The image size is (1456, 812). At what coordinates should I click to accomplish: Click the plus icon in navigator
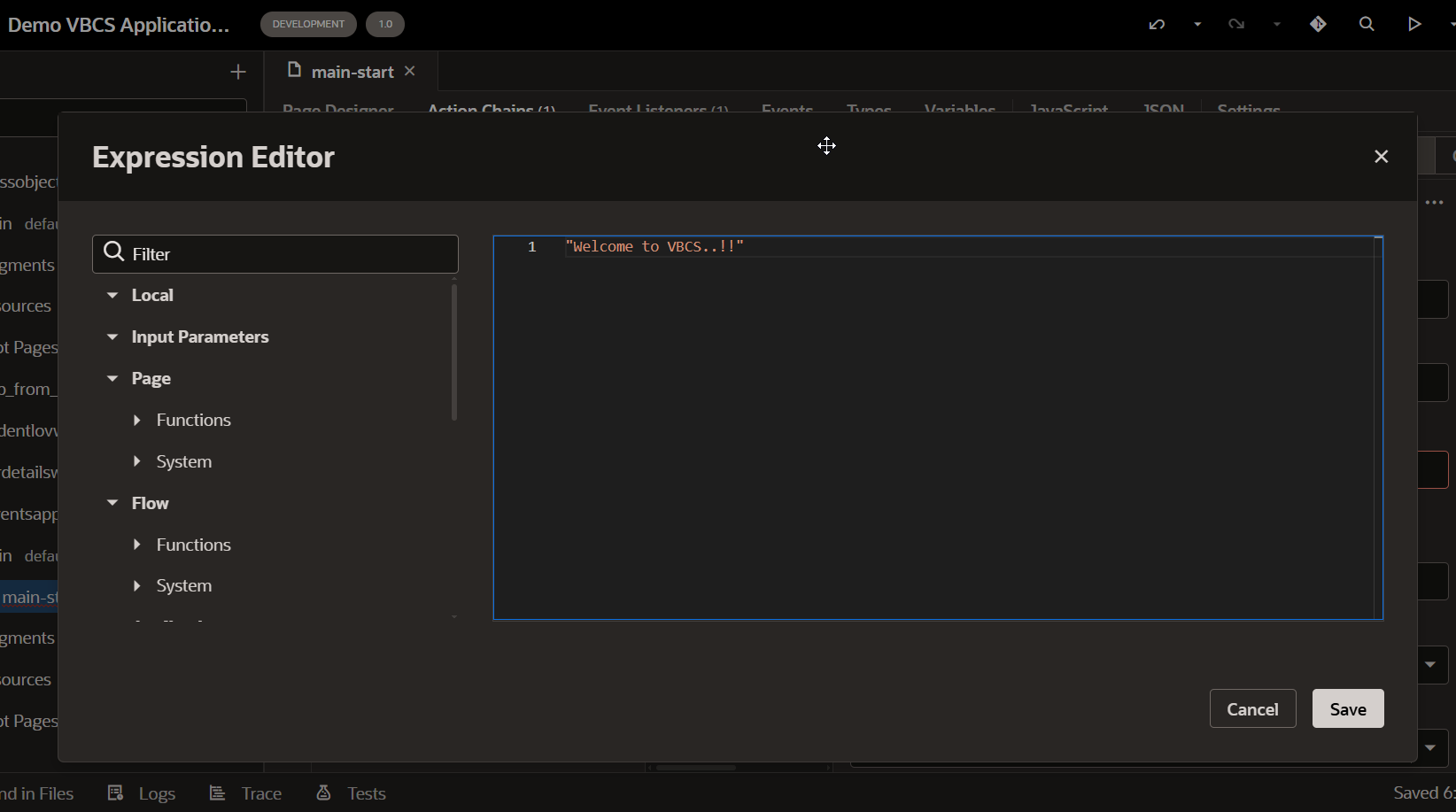click(x=237, y=72)
